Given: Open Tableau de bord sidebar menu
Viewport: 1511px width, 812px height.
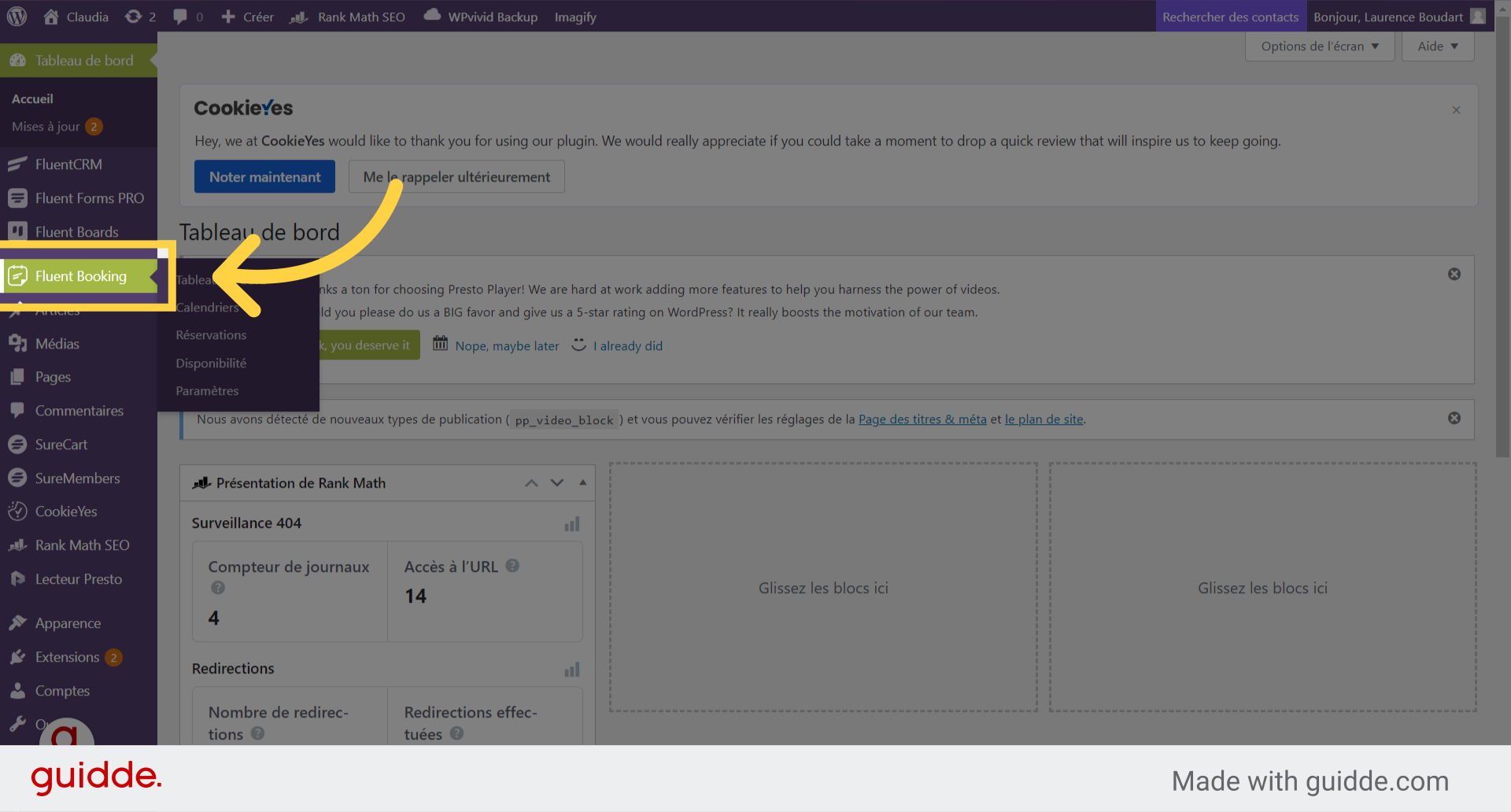Looking at the screenshot, I should coord(79,61).
